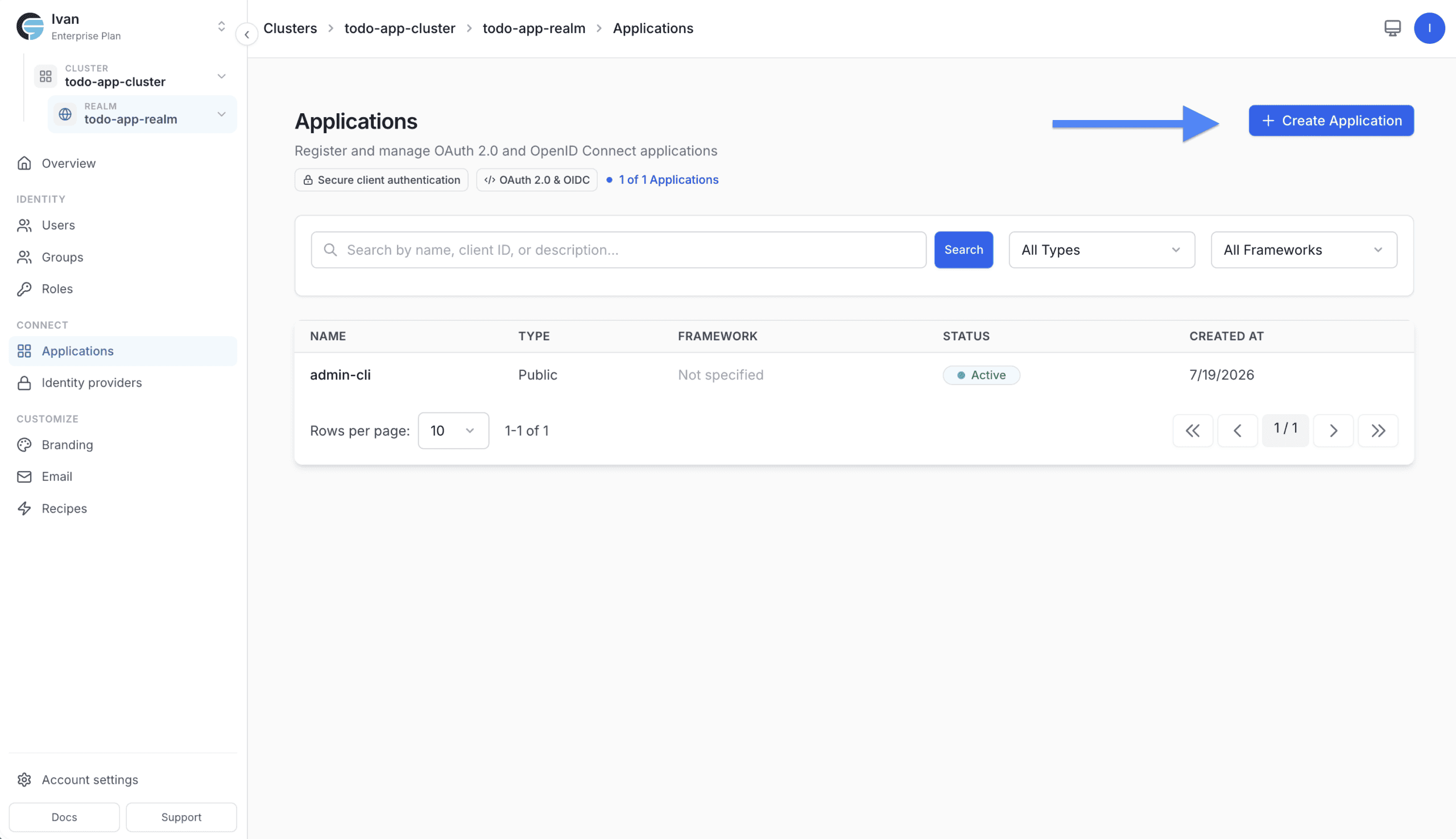Image resolution: width=1456 pixels, height=839 pixels.
Task: Open Identity providers
Action: tap(123, 383)
